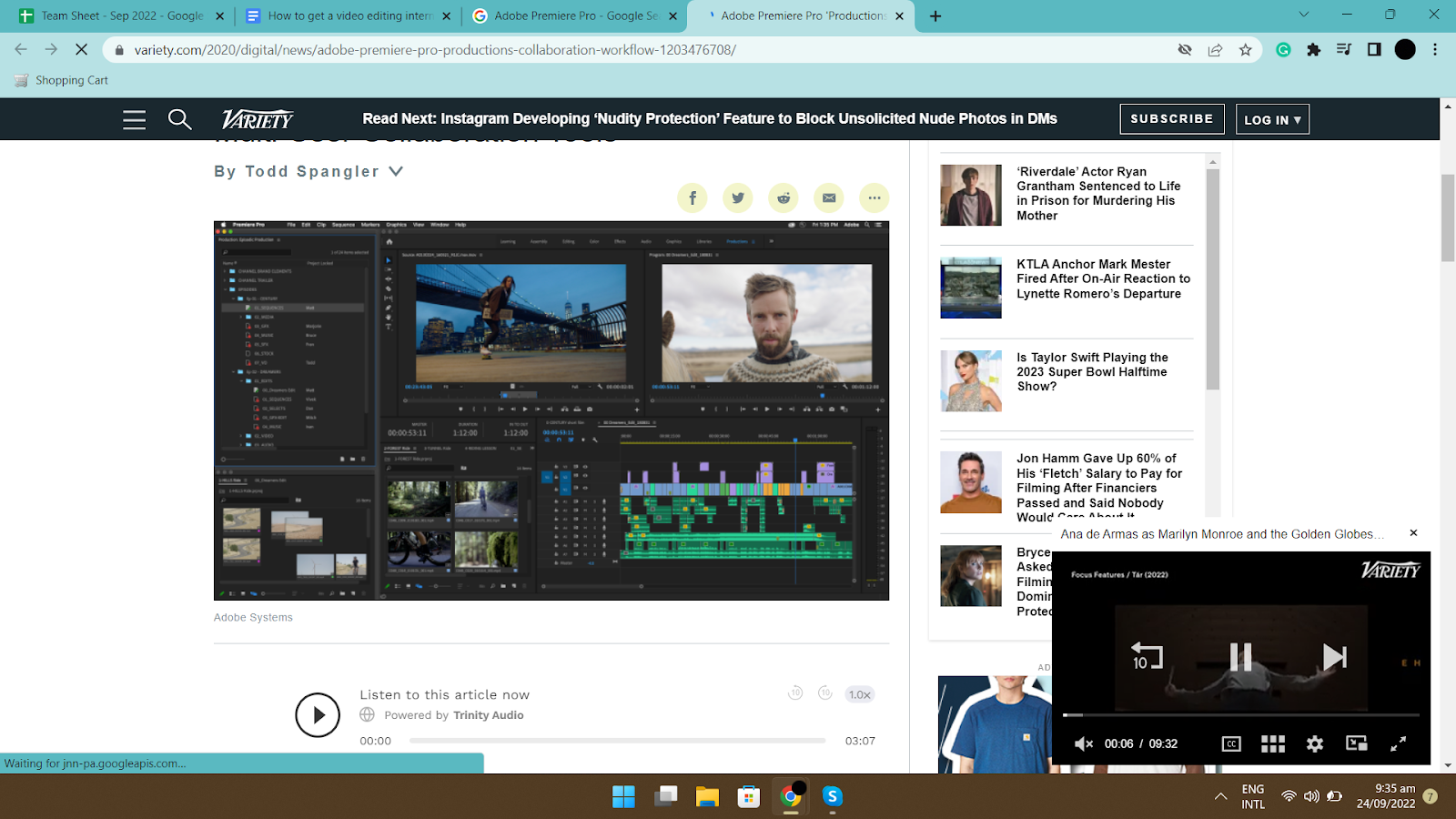Viewport: 1456px width, 819px height.
Task: Open File Explorer from taskbar
Action: pyautogui.click(x=707, y=797)
